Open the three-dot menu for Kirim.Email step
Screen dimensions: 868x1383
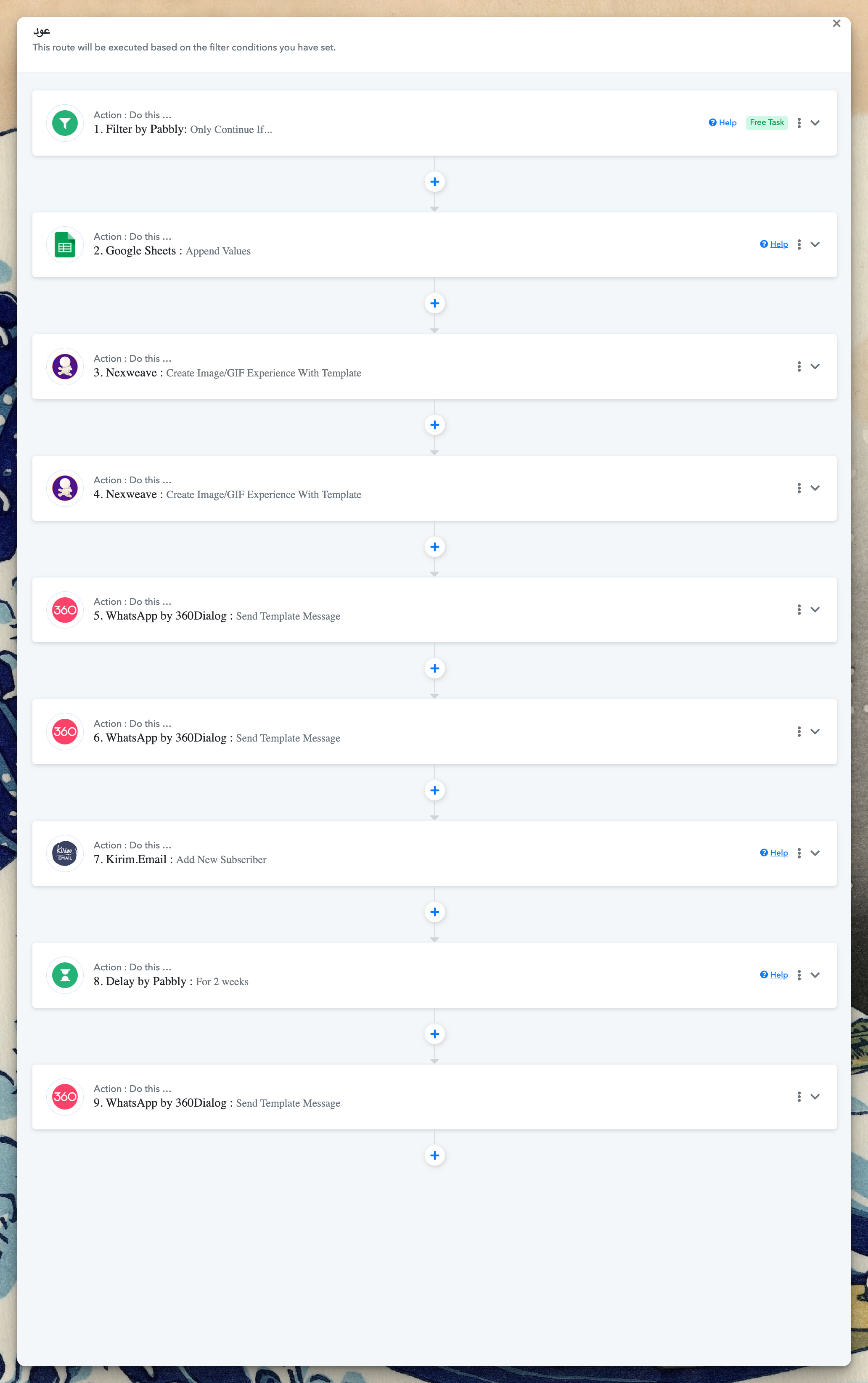point(799,853)
